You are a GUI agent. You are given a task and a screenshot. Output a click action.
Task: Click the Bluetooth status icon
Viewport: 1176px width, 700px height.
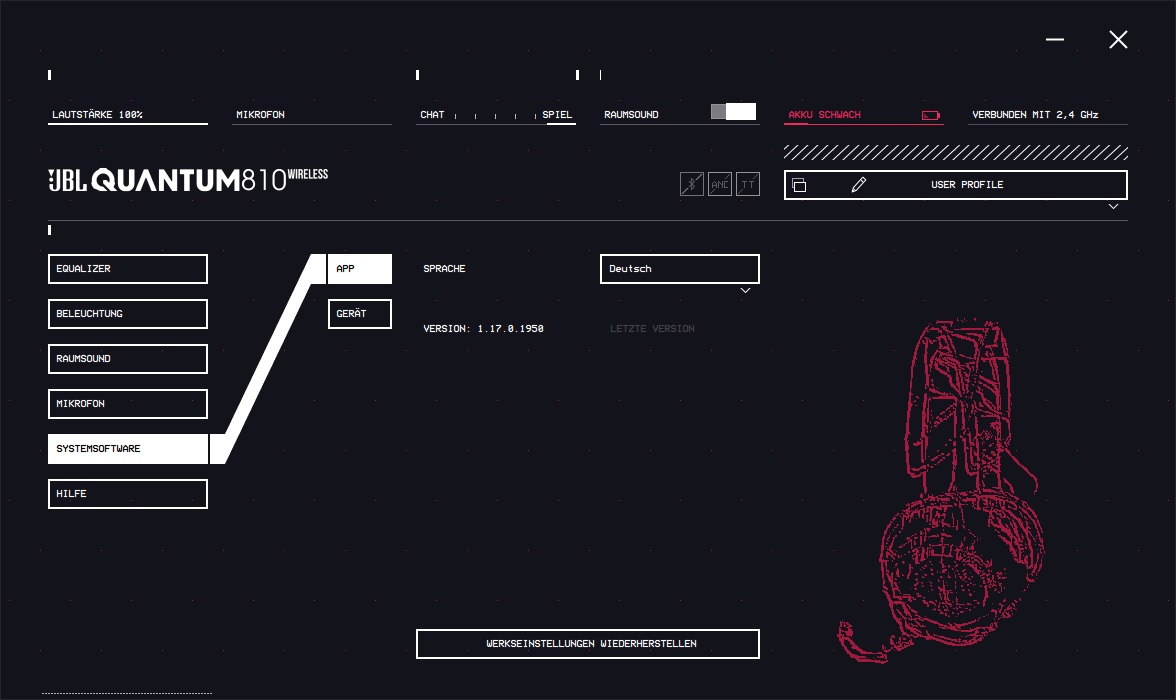(x=692, y=184)
